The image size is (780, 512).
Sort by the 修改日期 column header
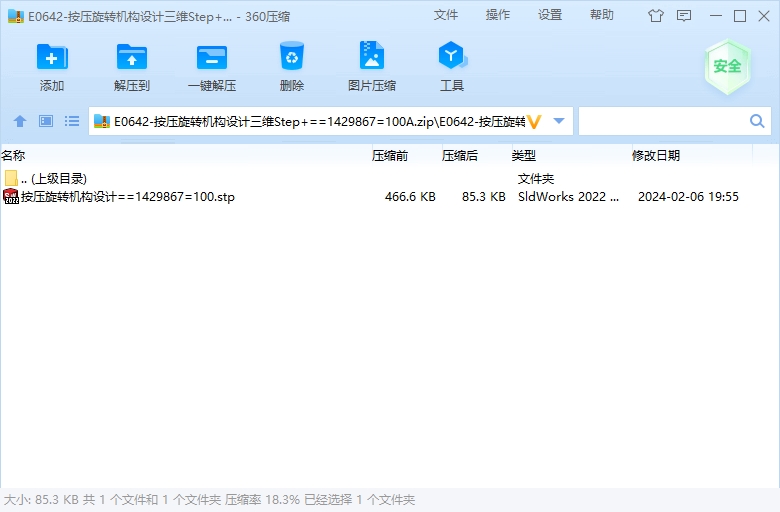[656, 156]
